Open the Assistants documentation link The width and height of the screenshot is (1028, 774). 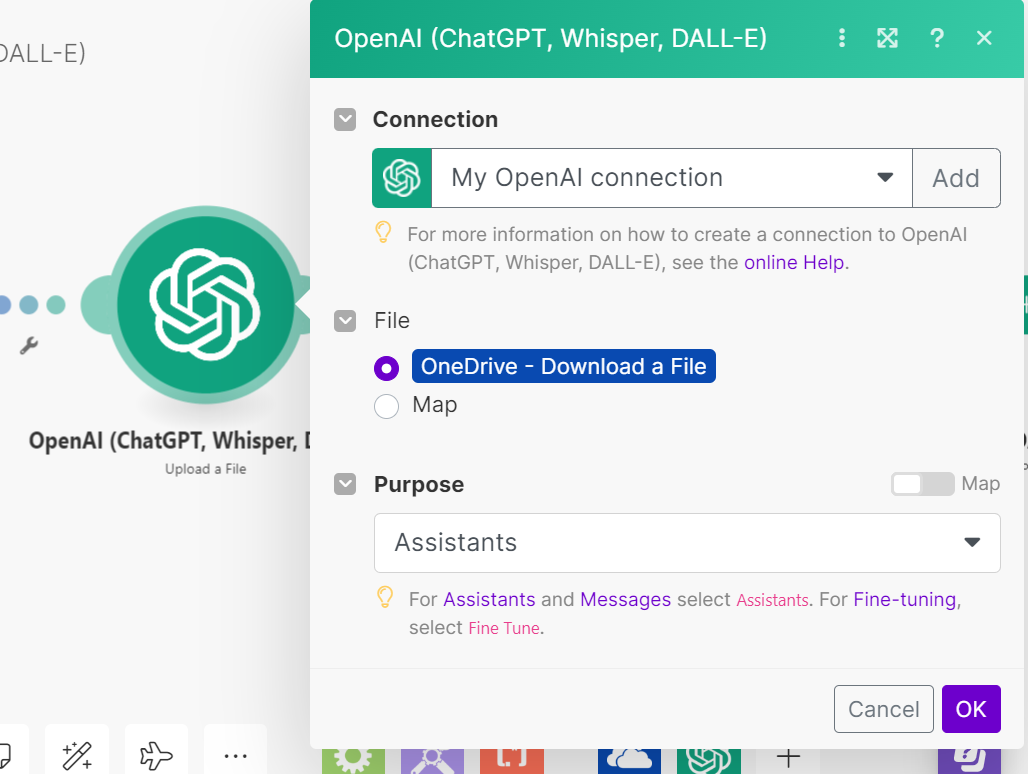tap(489, 600)
